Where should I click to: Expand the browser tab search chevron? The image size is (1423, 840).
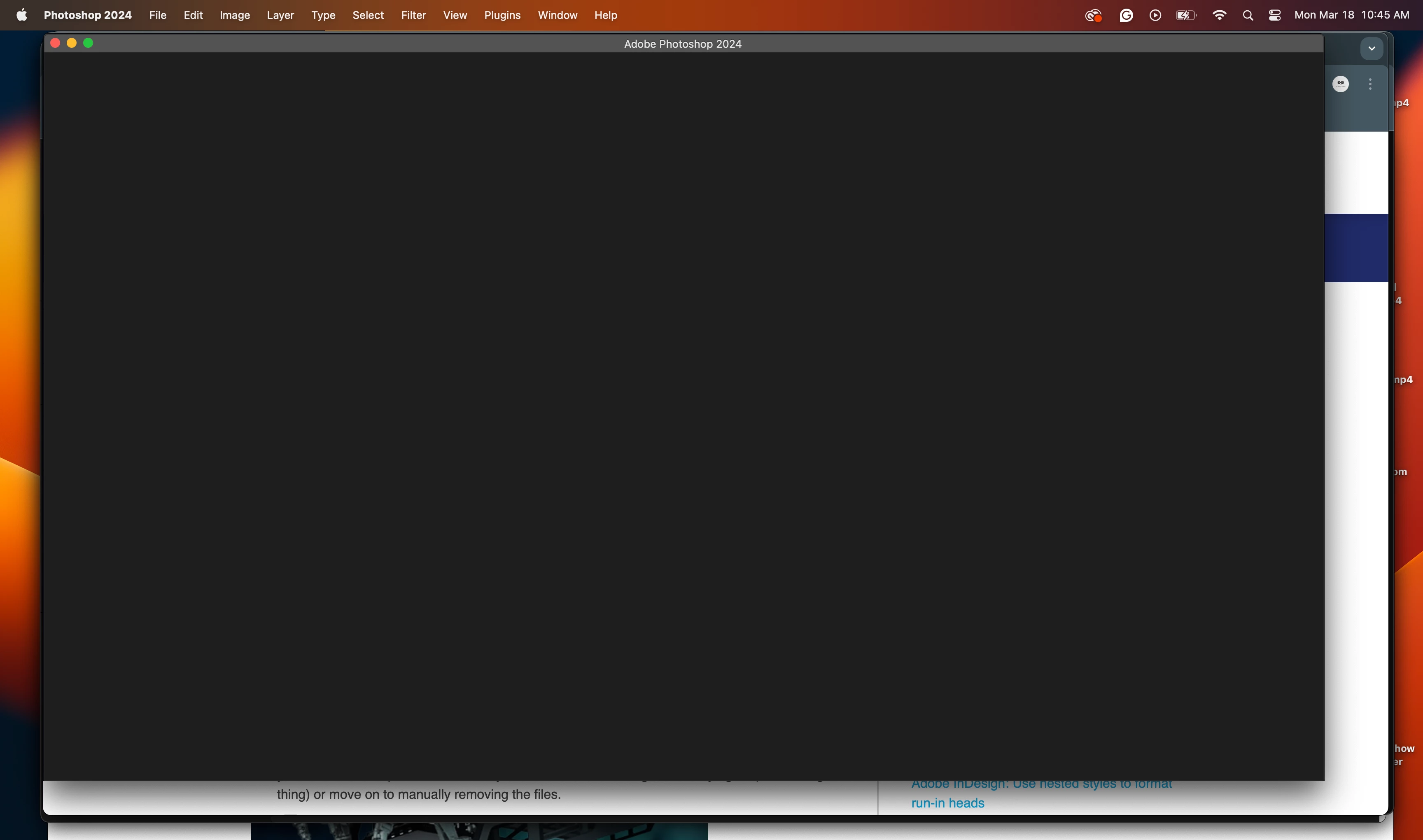click(x=1372, y=49)
